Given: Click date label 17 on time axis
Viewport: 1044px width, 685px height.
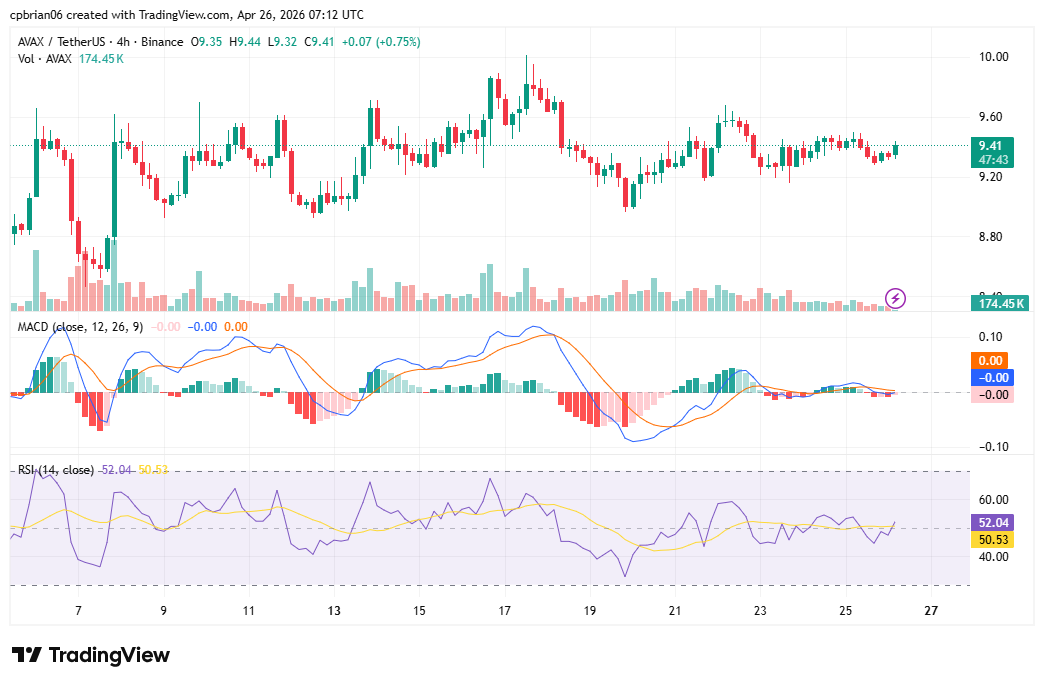Looking at the screenshot, I should point(505,611).
